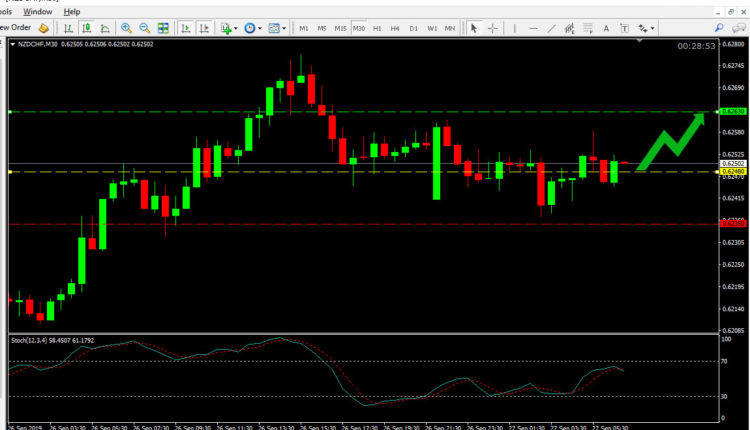
Task: Select the W1 timeframe
Action: pos(432,28)
